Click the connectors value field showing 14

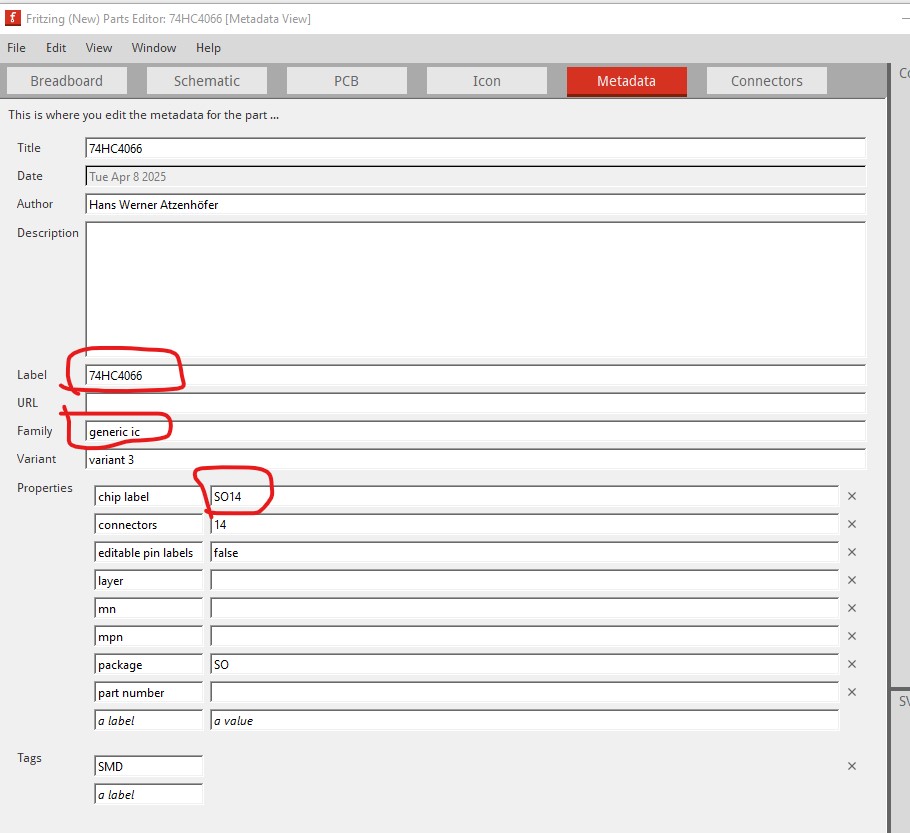coord(524,524)
